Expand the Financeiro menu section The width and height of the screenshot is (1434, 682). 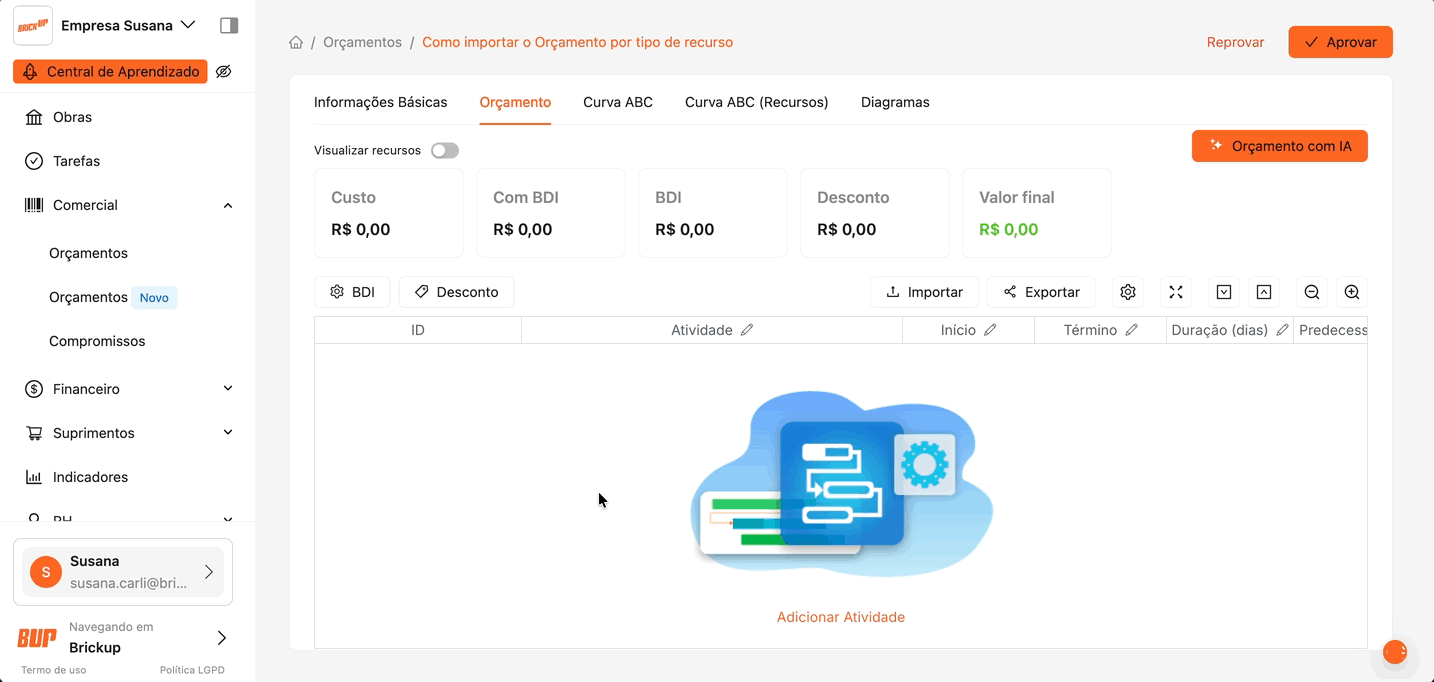pos(228,389)
